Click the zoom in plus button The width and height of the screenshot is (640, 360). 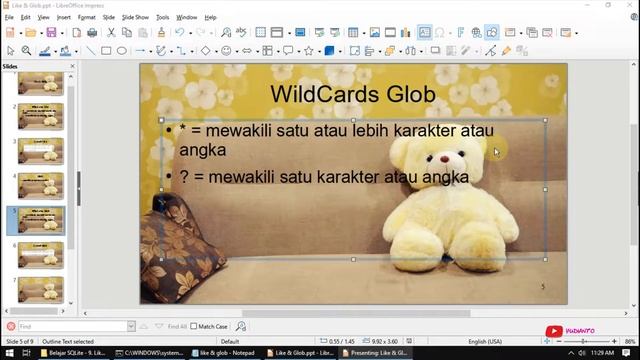pyautogui.click(x=614, y=341)
